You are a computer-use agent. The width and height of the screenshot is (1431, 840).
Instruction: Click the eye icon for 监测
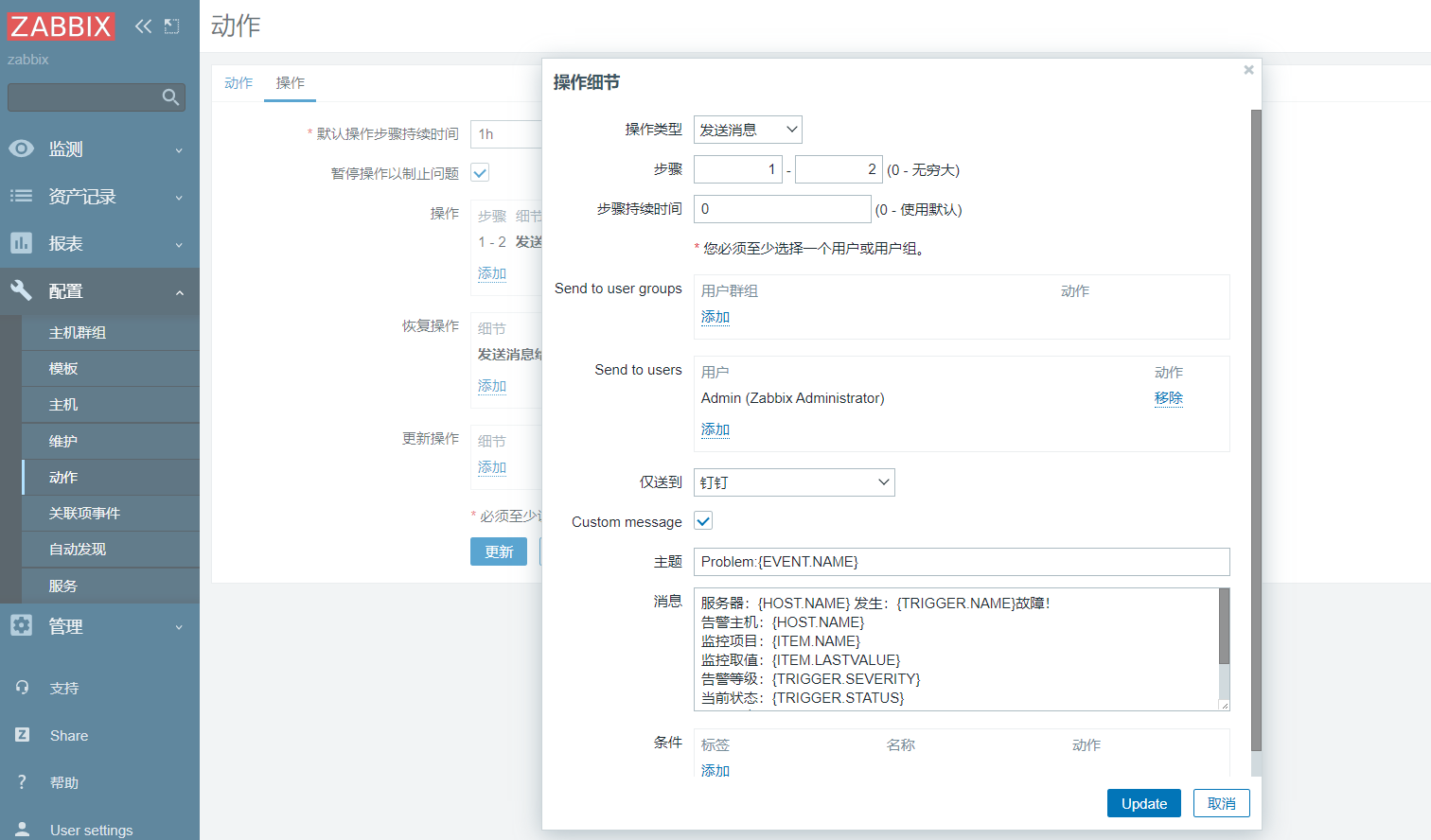click(x=21, y=149)
